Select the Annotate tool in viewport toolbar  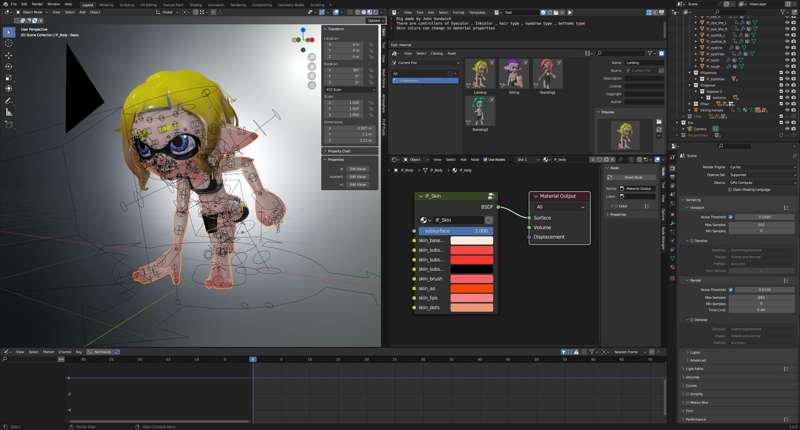pos(9,100)
